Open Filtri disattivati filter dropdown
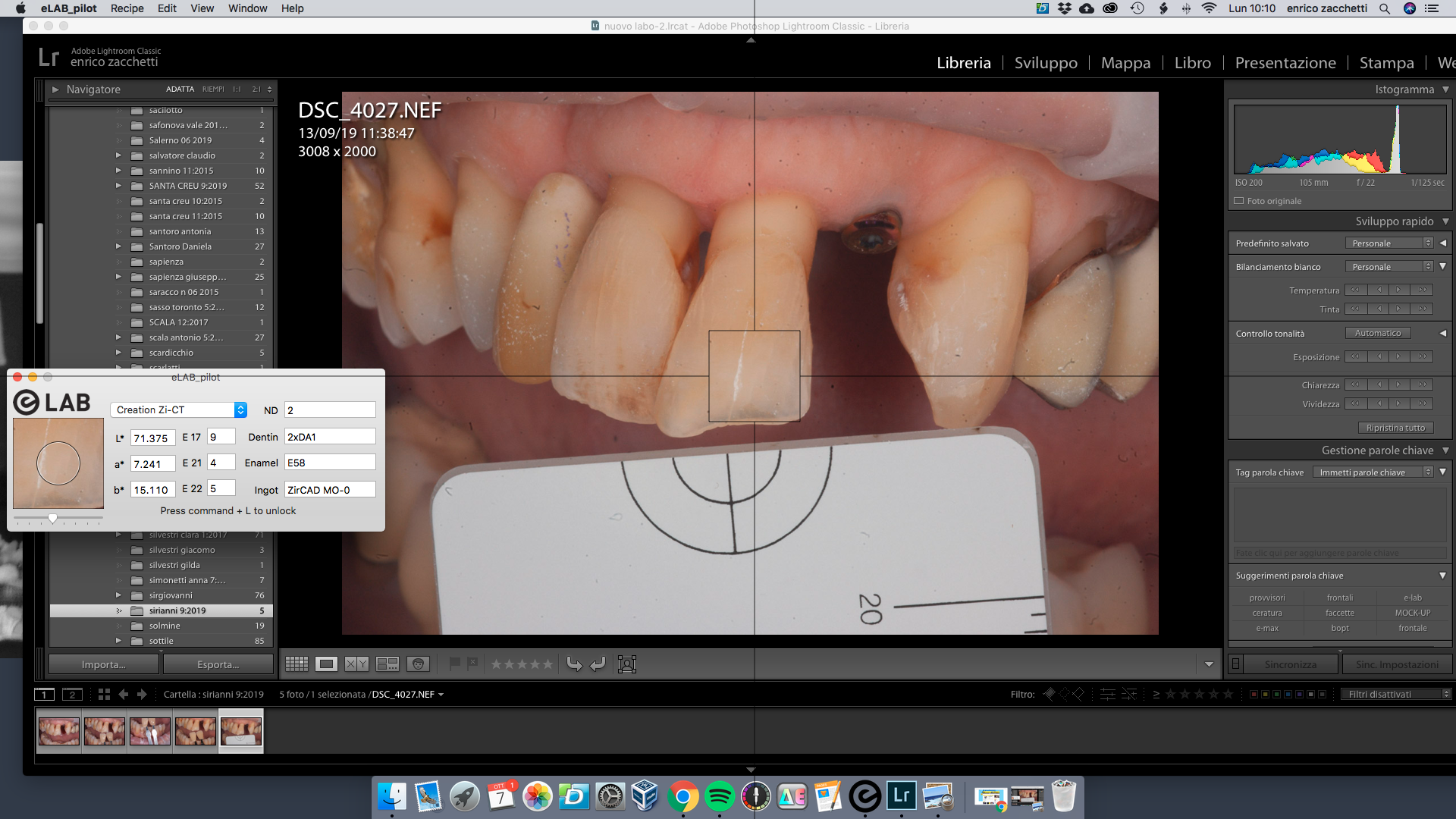The image size is (1456, 819). pyautogui.click(x=1395, y=694)
